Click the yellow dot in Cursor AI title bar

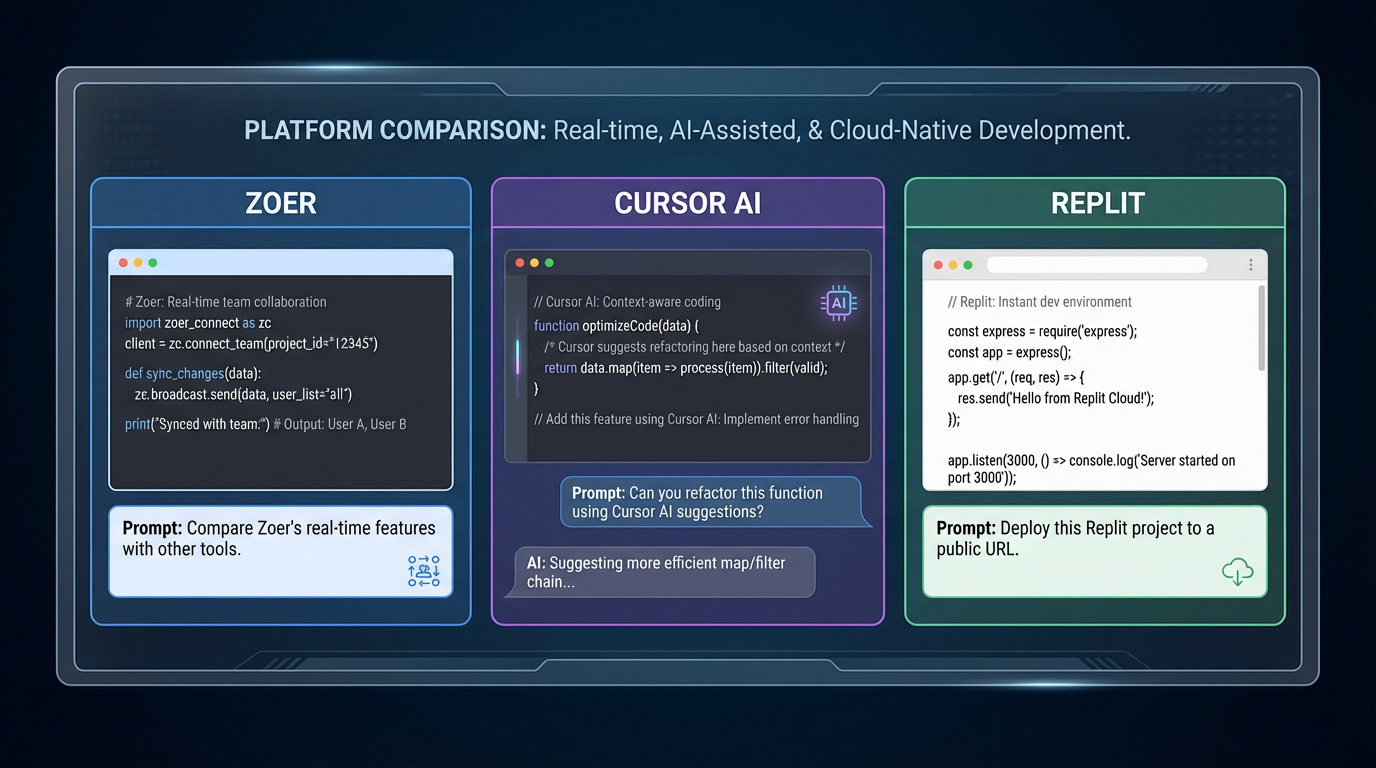pos(533,261)
